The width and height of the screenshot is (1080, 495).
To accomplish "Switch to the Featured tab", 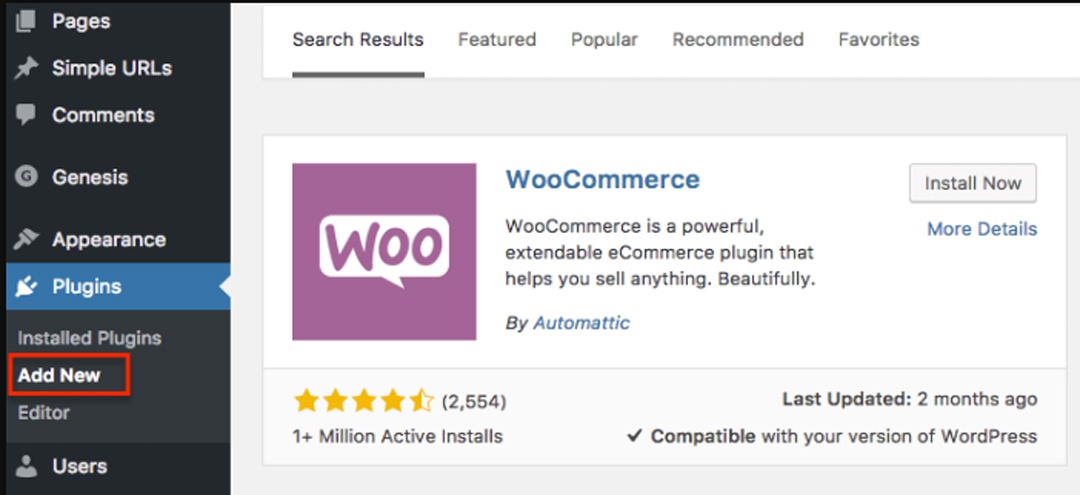I will pyautogui.click(x=497, y=40).
